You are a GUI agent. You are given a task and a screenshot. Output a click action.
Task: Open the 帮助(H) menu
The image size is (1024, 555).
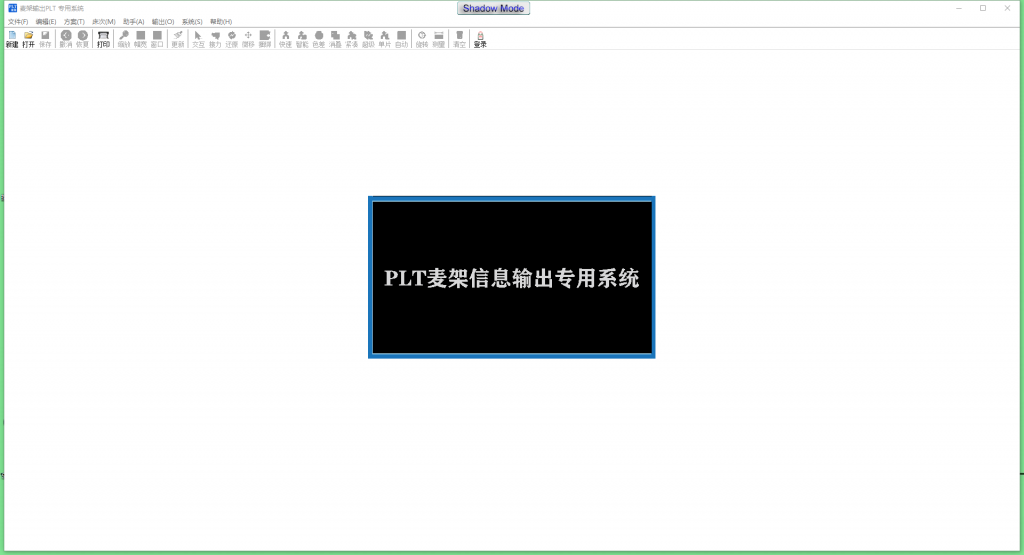click(221, 21)
